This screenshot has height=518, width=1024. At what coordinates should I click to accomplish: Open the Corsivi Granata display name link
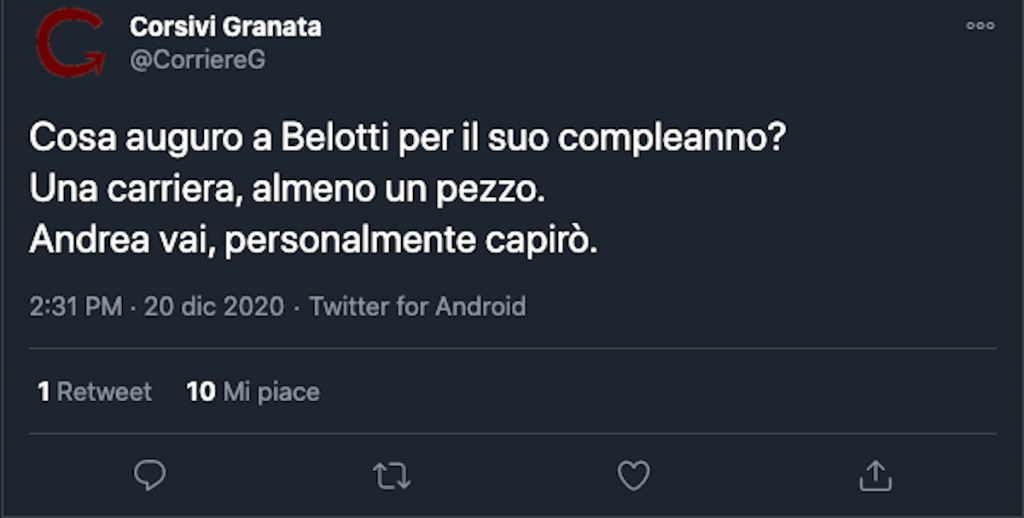pyautogui.click(x=225, y=27)
